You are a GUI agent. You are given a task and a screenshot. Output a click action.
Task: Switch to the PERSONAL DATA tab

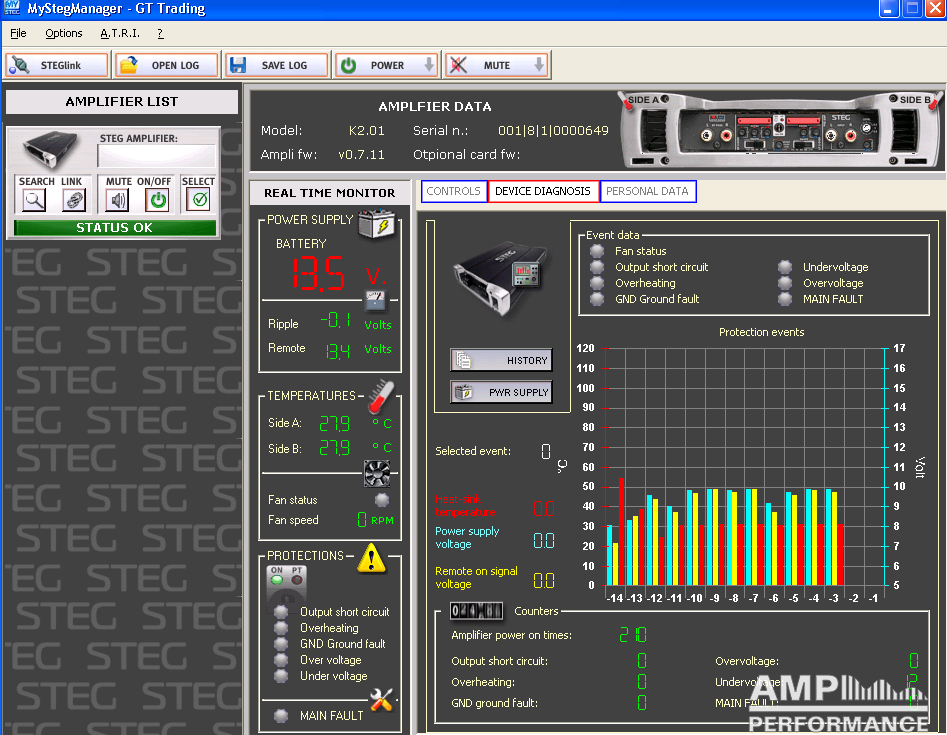pos(647,191)
